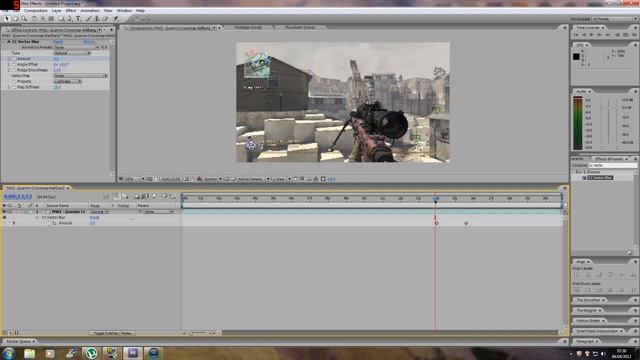This screenshot has height=360, width=640.
Task: Open the layer blending Mode dropdown
Action: tap(99, 212)
